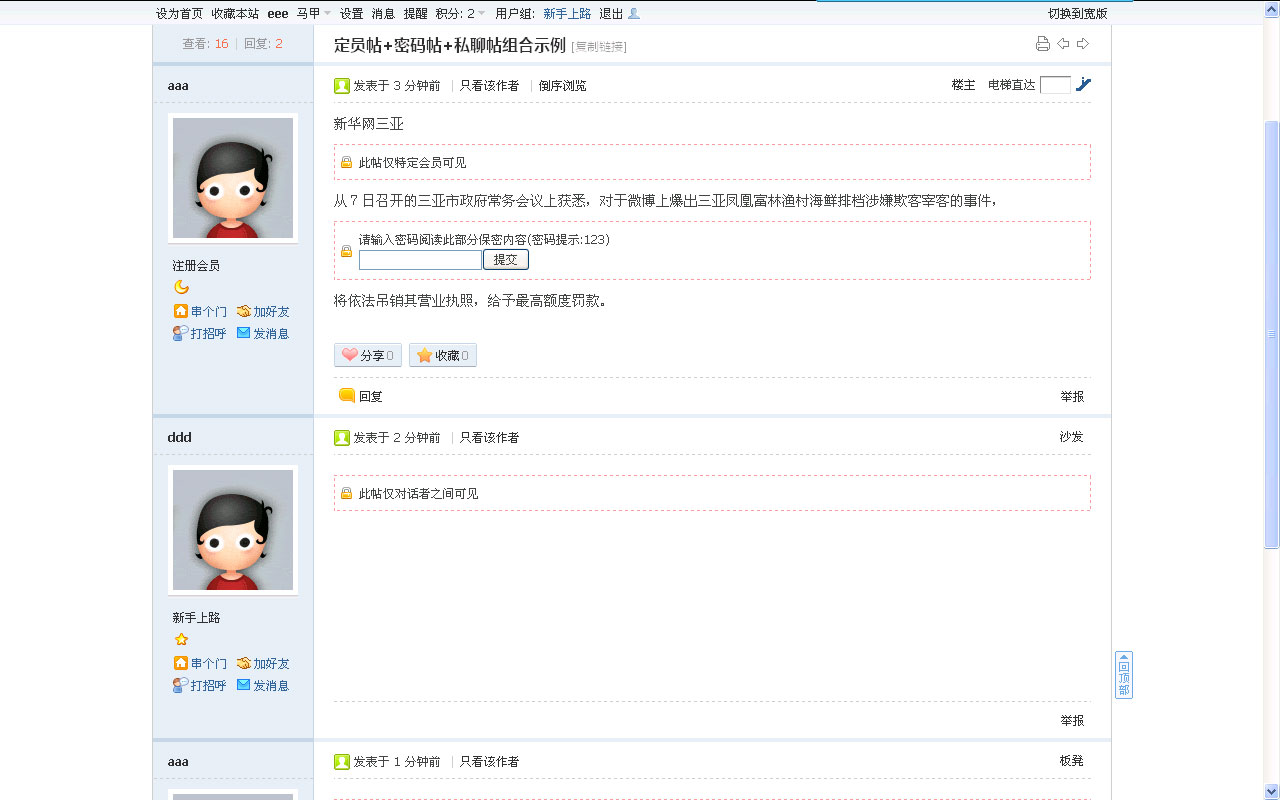The image size is (1280, 800).
Task: Click the yellow reply bubble icon 回复
Action: click(x=347, y=395)
